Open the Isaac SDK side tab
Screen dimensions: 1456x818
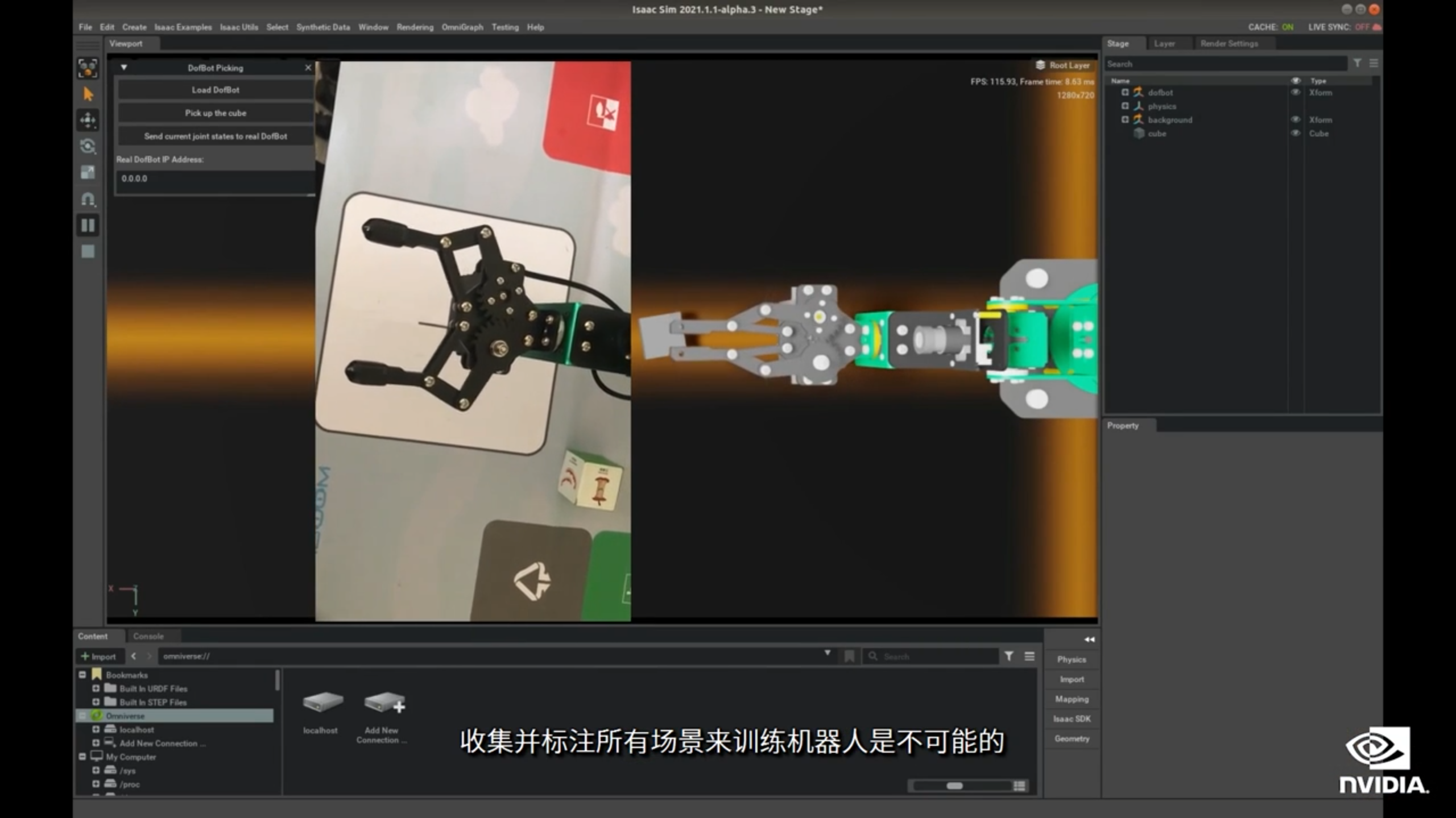point(1072,719)
